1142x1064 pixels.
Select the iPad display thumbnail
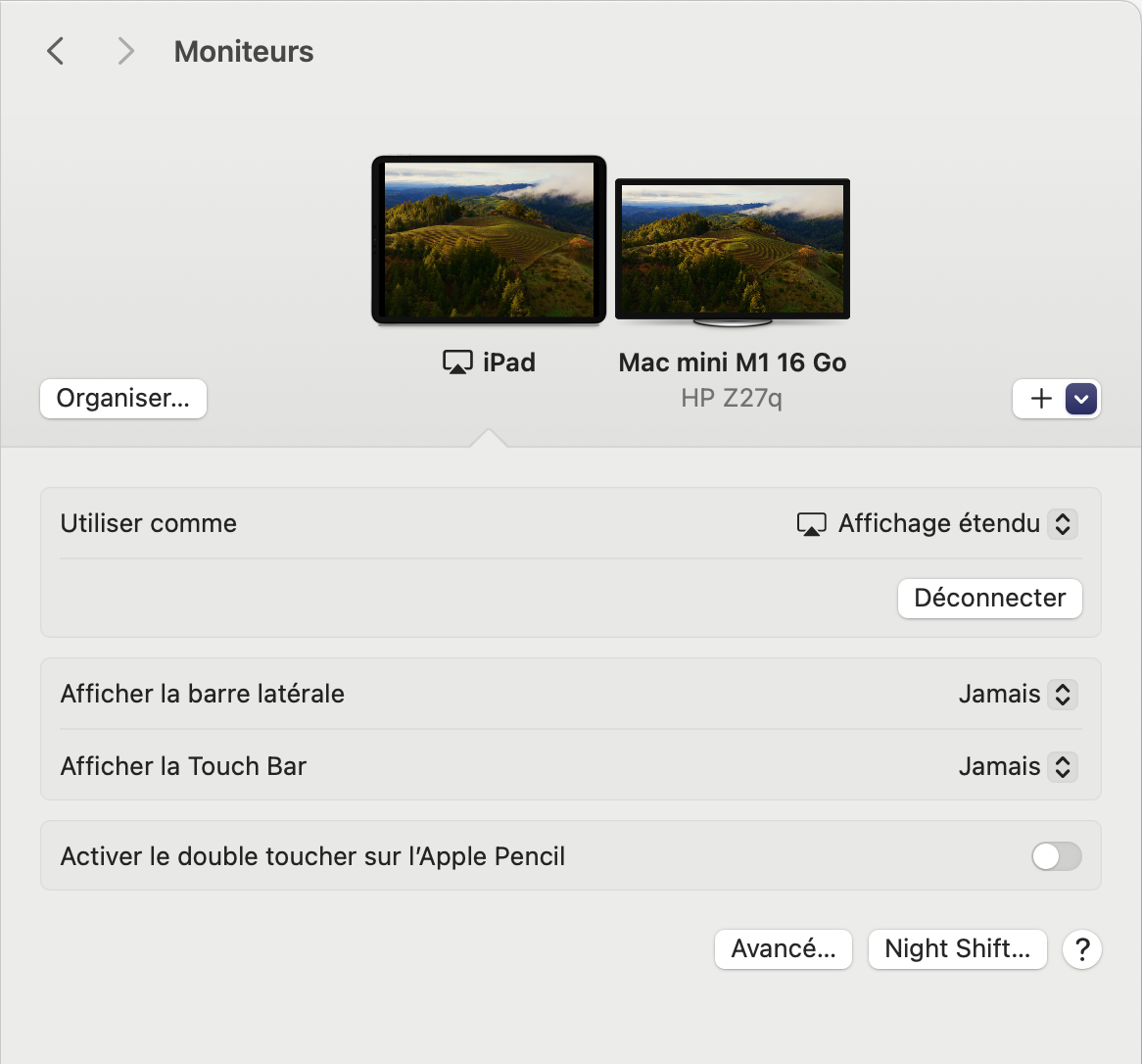click(x=489, y=240)
